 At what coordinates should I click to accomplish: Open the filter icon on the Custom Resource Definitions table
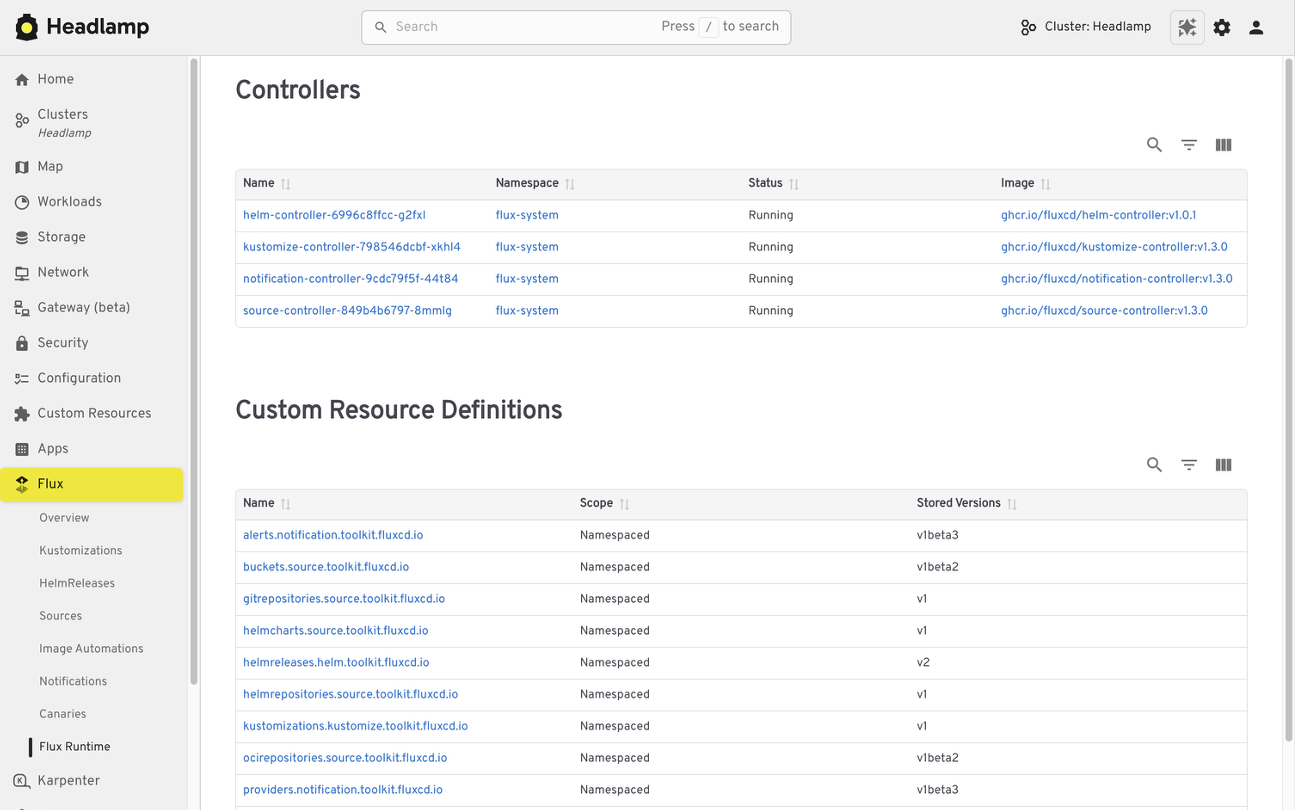click(1188, 464)
